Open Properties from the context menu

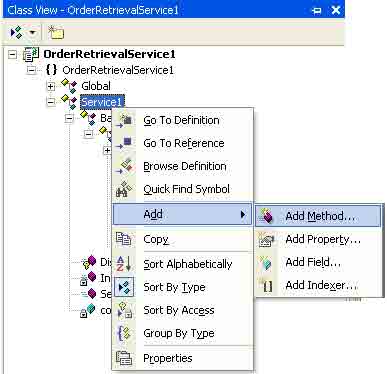click(183, 358)
